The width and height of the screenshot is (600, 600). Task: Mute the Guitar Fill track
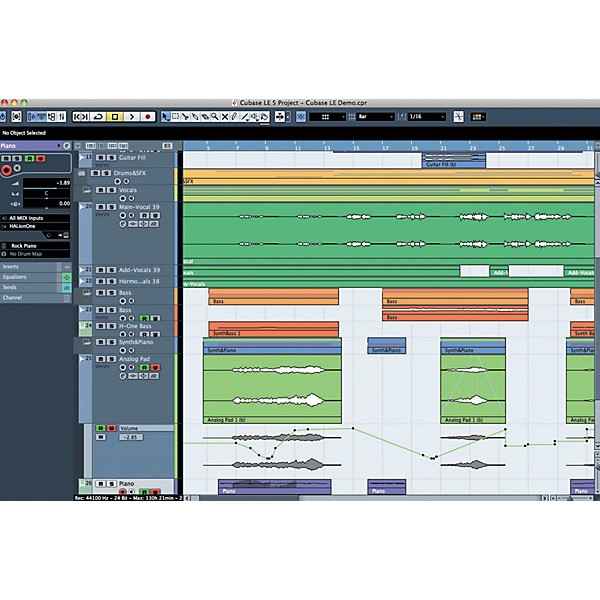coord(100,158)
